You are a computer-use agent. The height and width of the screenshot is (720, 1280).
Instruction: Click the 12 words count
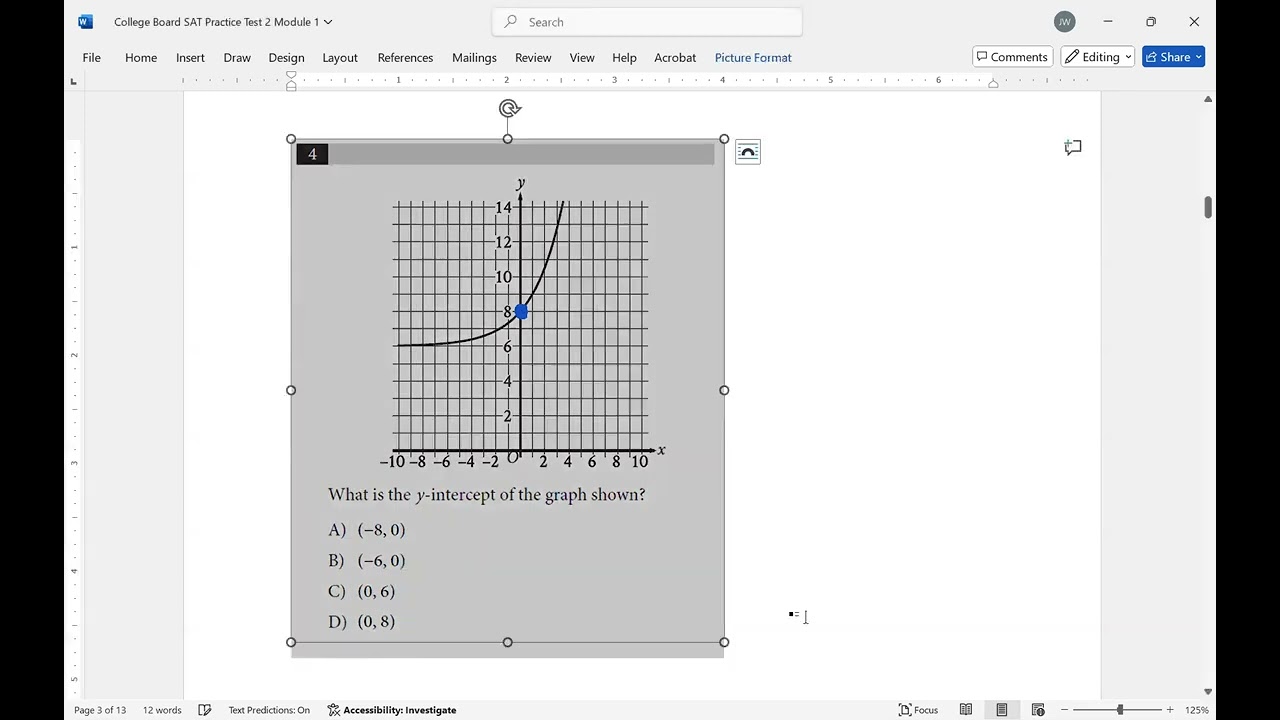pyautogui.click(x=162, y=710)
